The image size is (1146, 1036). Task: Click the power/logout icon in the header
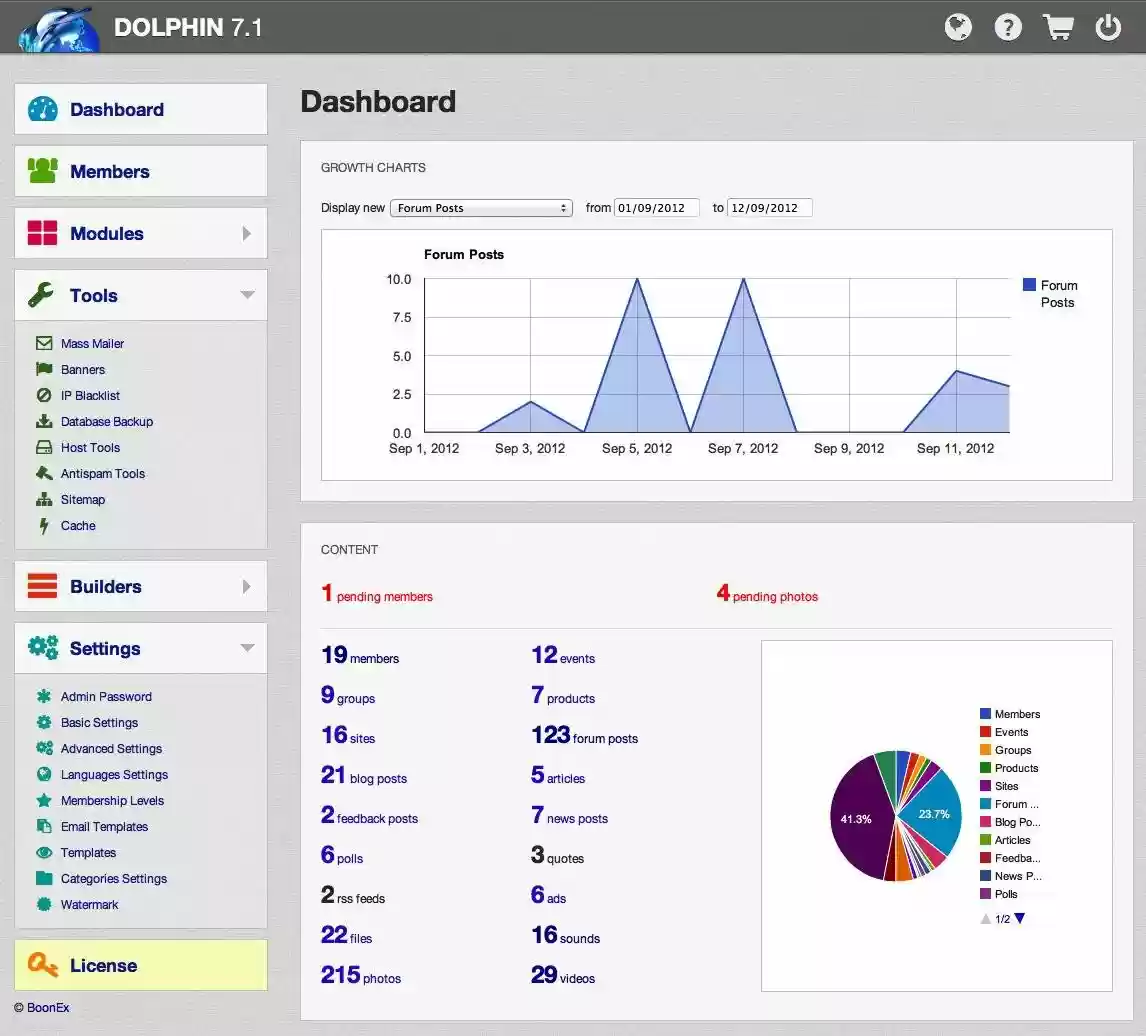(1108, 27)
